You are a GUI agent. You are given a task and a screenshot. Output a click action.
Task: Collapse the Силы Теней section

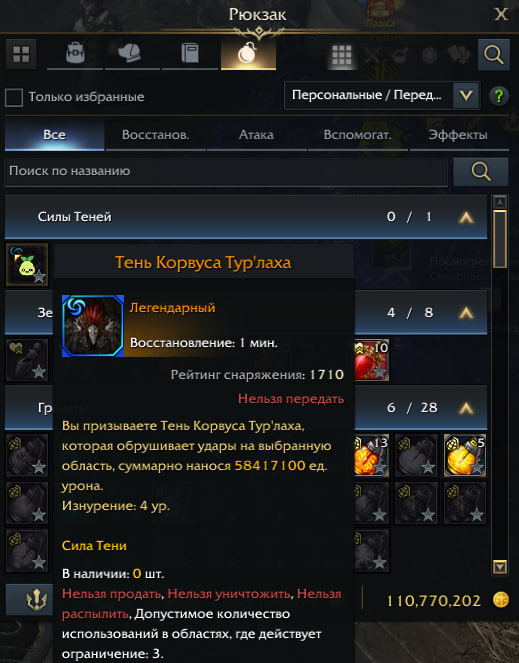tap(466, 217)
